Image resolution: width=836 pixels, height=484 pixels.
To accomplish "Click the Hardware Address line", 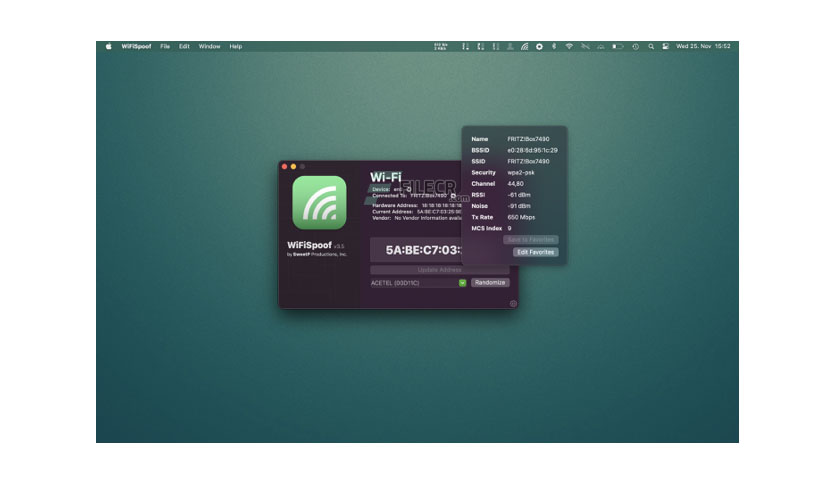I will [416, 205].
